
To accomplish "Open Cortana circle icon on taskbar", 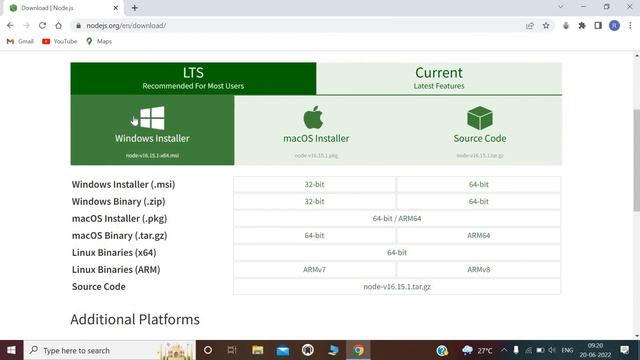I will pyautogui.click(x=208, y=350).
